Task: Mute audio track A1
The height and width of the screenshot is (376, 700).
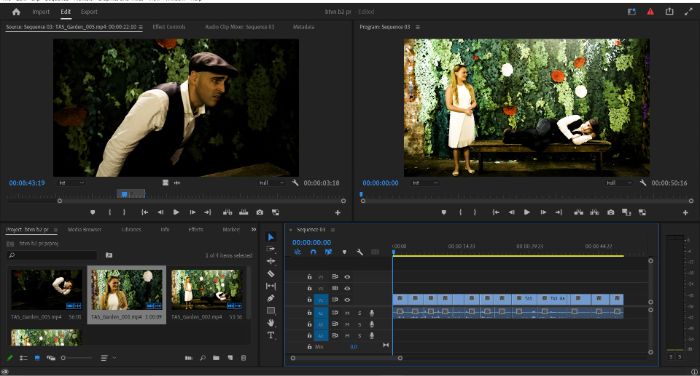Action: tap(347, 313)
